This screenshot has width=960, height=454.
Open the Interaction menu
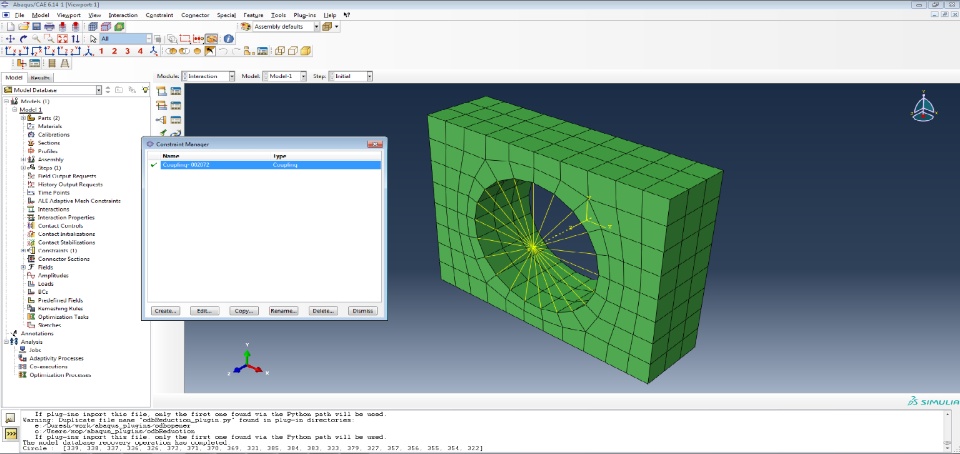click(123, 15)
